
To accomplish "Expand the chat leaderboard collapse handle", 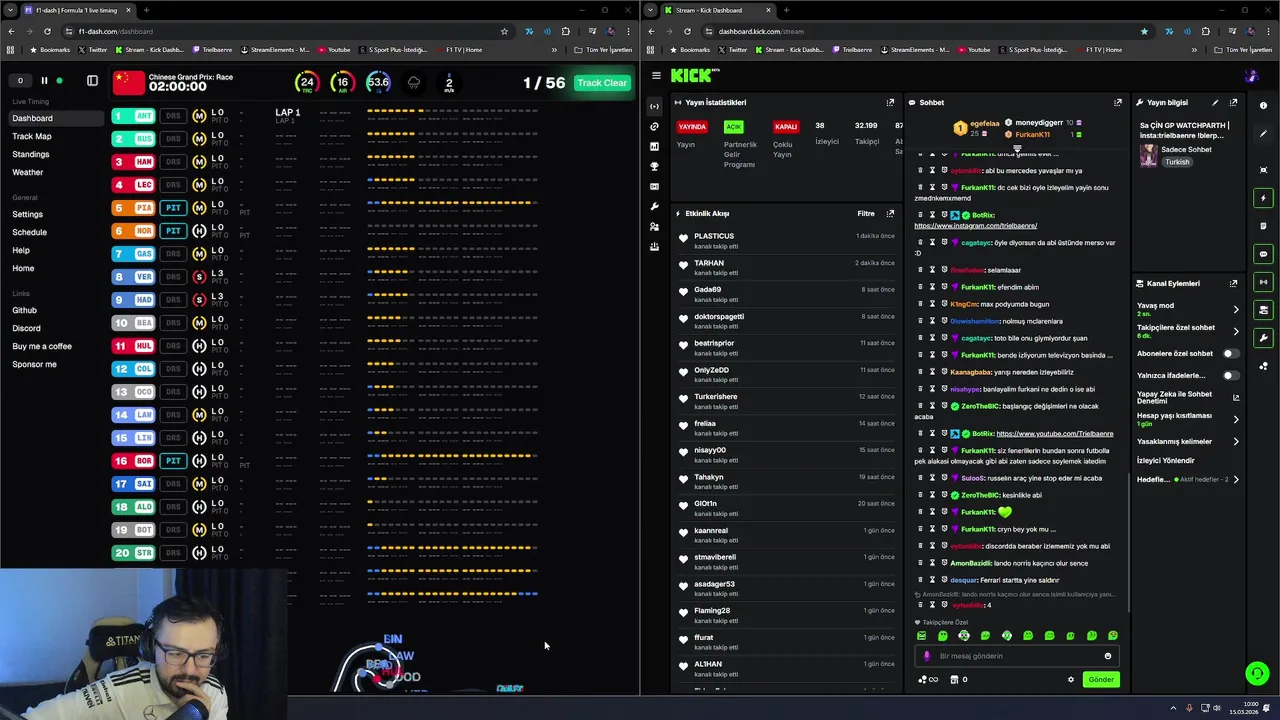I will (x=1017, y=148).
